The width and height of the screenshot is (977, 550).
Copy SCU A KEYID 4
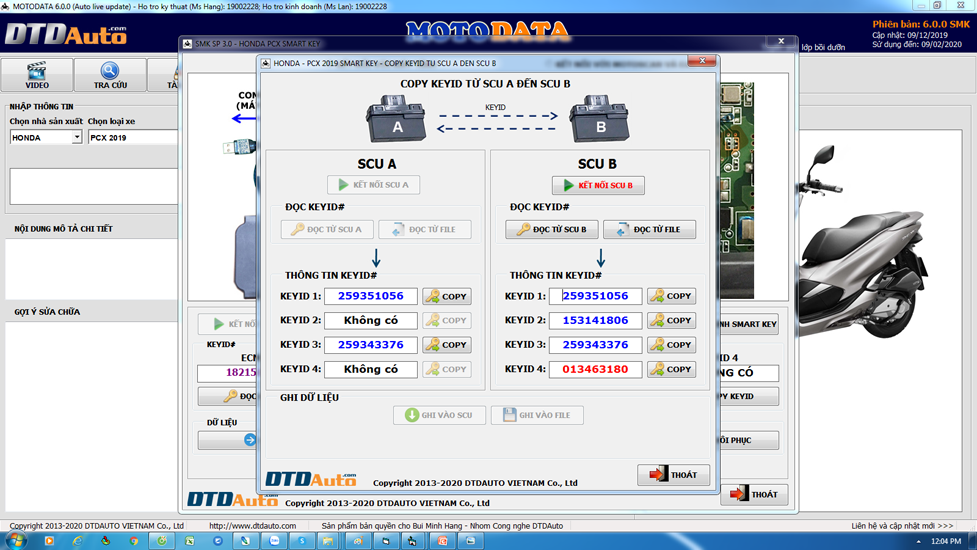click(447, 369)
